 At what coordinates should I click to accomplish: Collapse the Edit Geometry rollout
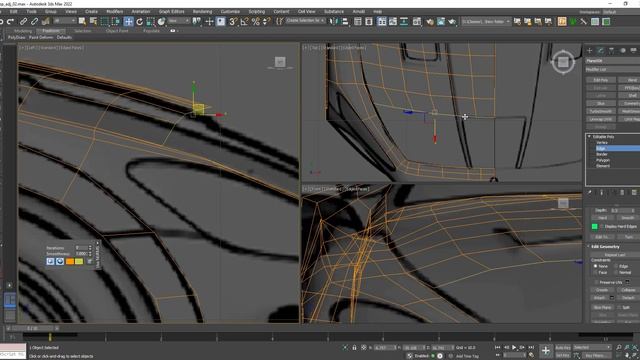[589, 247]
